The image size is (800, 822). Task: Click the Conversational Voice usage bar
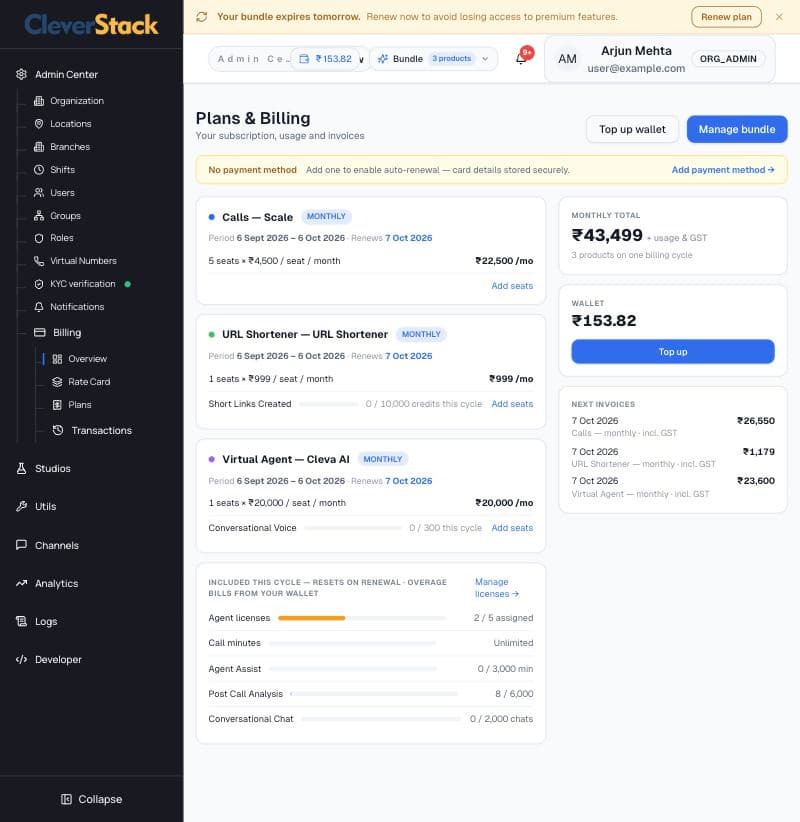point(353,528)
